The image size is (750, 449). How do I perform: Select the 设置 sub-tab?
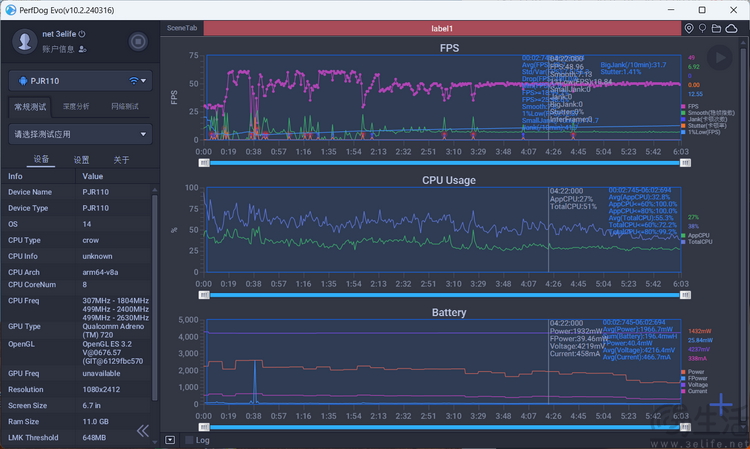tap(81, 160)
